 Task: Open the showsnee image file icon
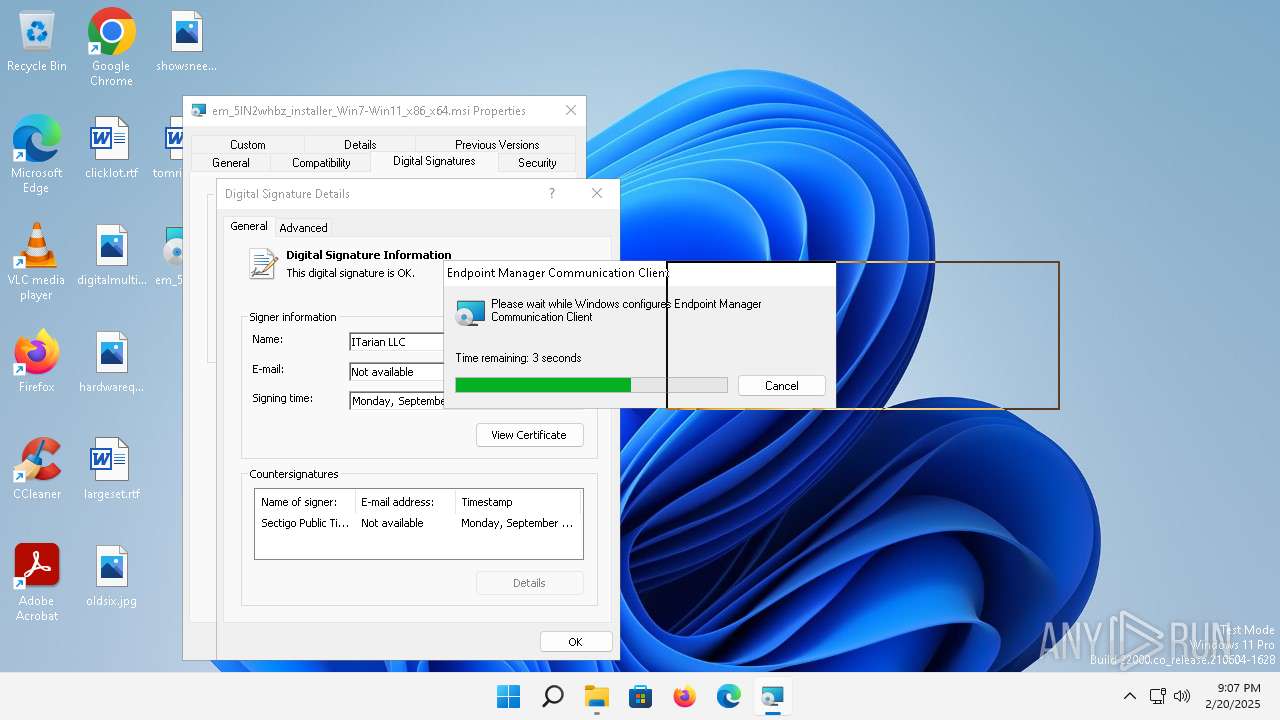186,42
